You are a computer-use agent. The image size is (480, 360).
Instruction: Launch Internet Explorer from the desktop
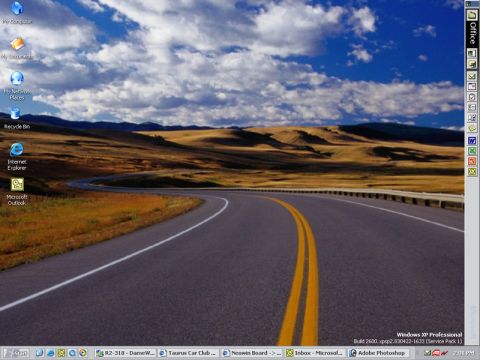pyautogui.click(x=17, y=157)
